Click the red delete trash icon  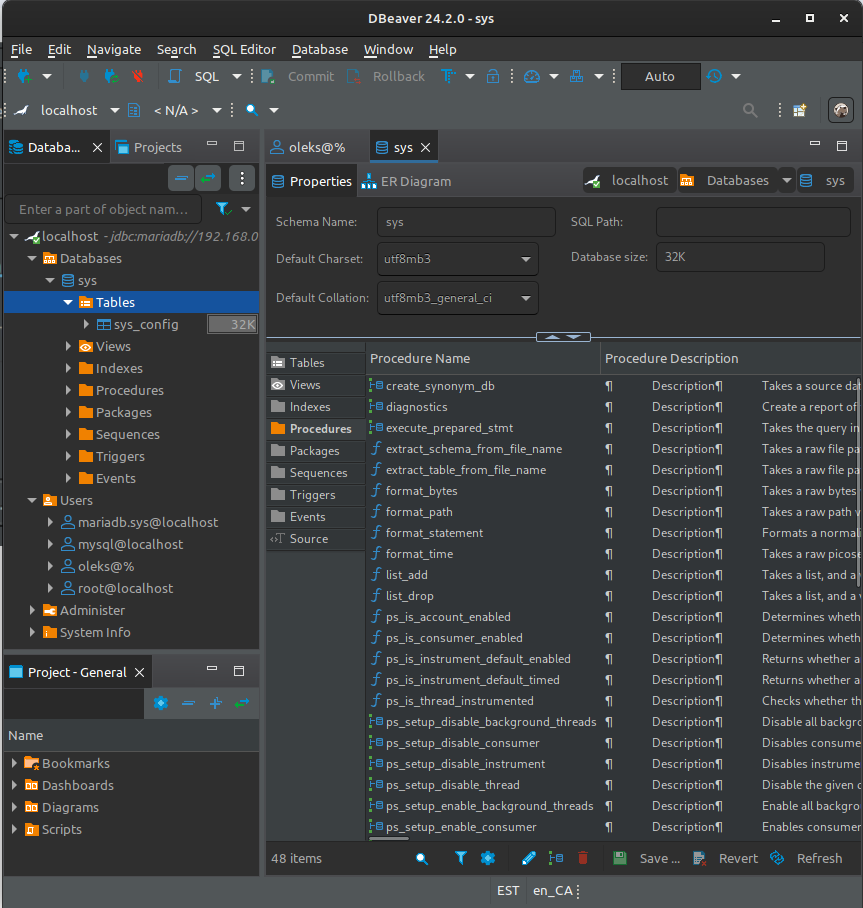pos(583,858)
